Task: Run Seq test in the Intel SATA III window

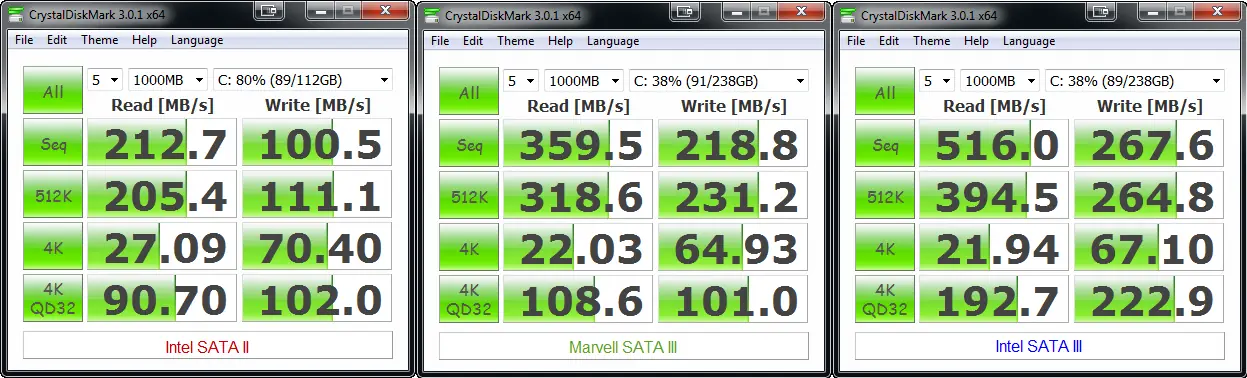Action: [x=885, y=143]
